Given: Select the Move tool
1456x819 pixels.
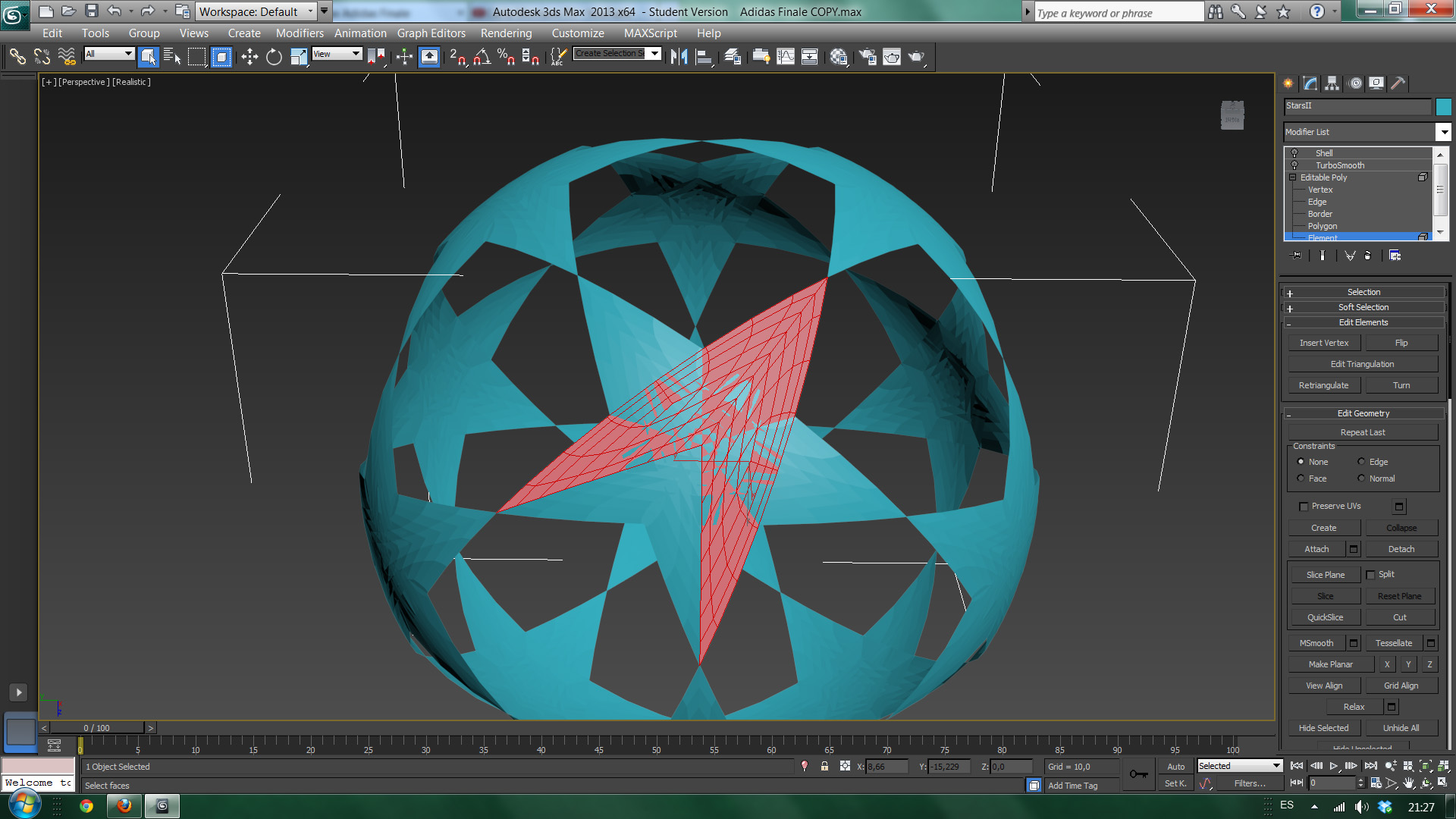Looking at the screenshot, I should point(249,57).
